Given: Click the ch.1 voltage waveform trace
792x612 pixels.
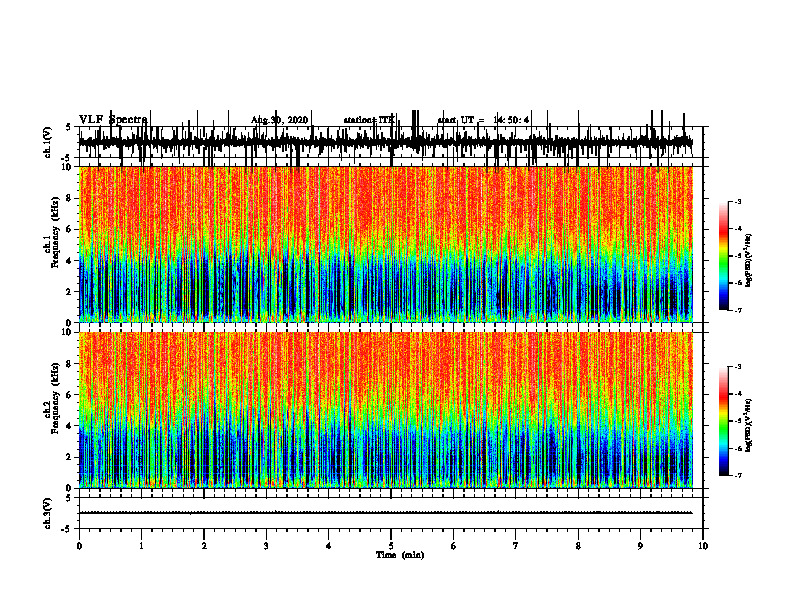Looking at the screenshot, I should tap(385, 141).
